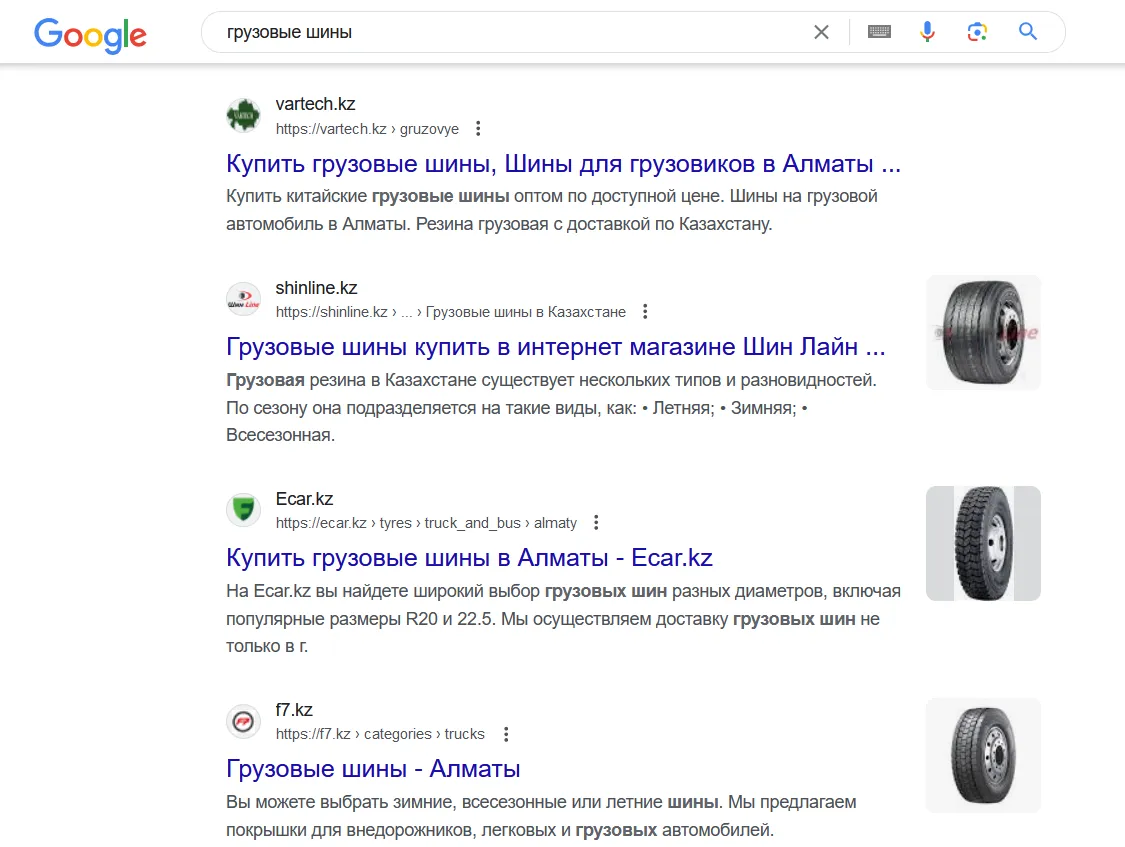Screen dimensions: 1125x847
Task: Open 'Грузовые шины - Алматы' link
Action: pyautogui.click(x=373, y=769)
